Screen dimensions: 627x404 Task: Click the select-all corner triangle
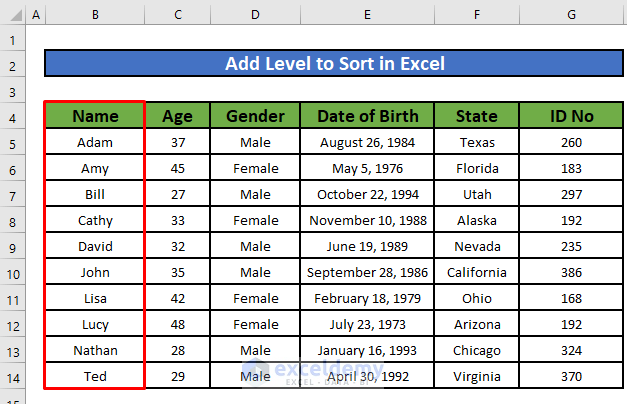tap(12, 15)
